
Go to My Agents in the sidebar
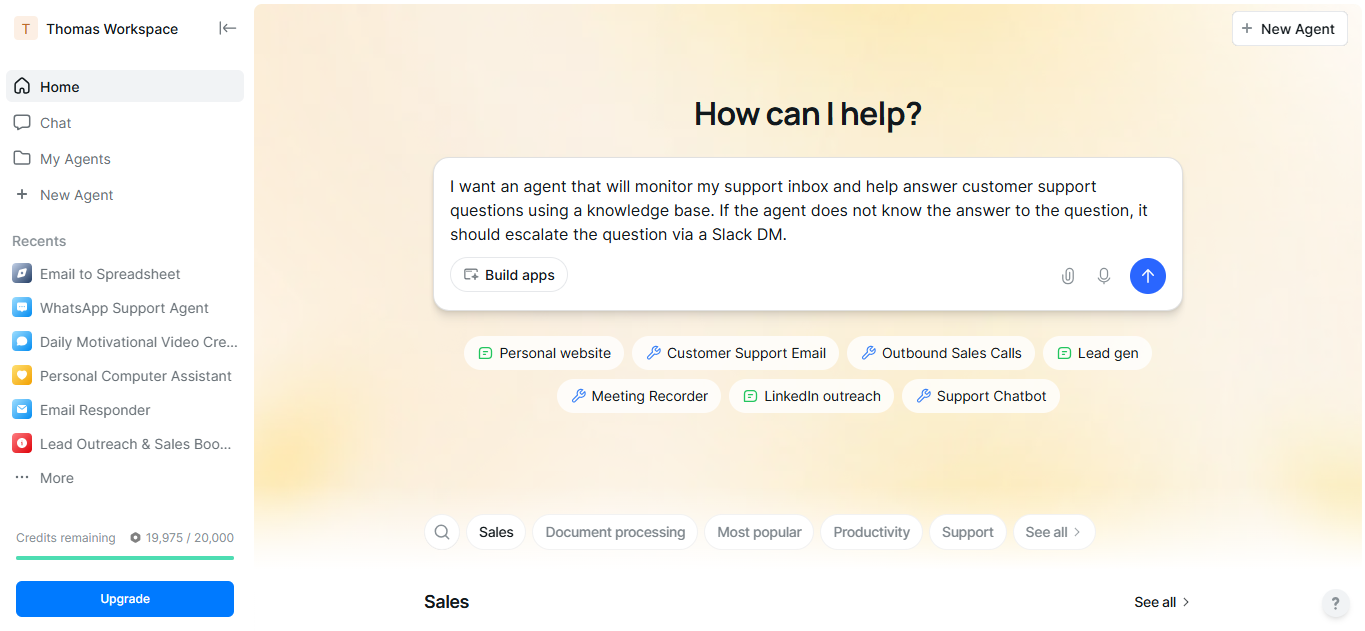click(x=75, y=159)
